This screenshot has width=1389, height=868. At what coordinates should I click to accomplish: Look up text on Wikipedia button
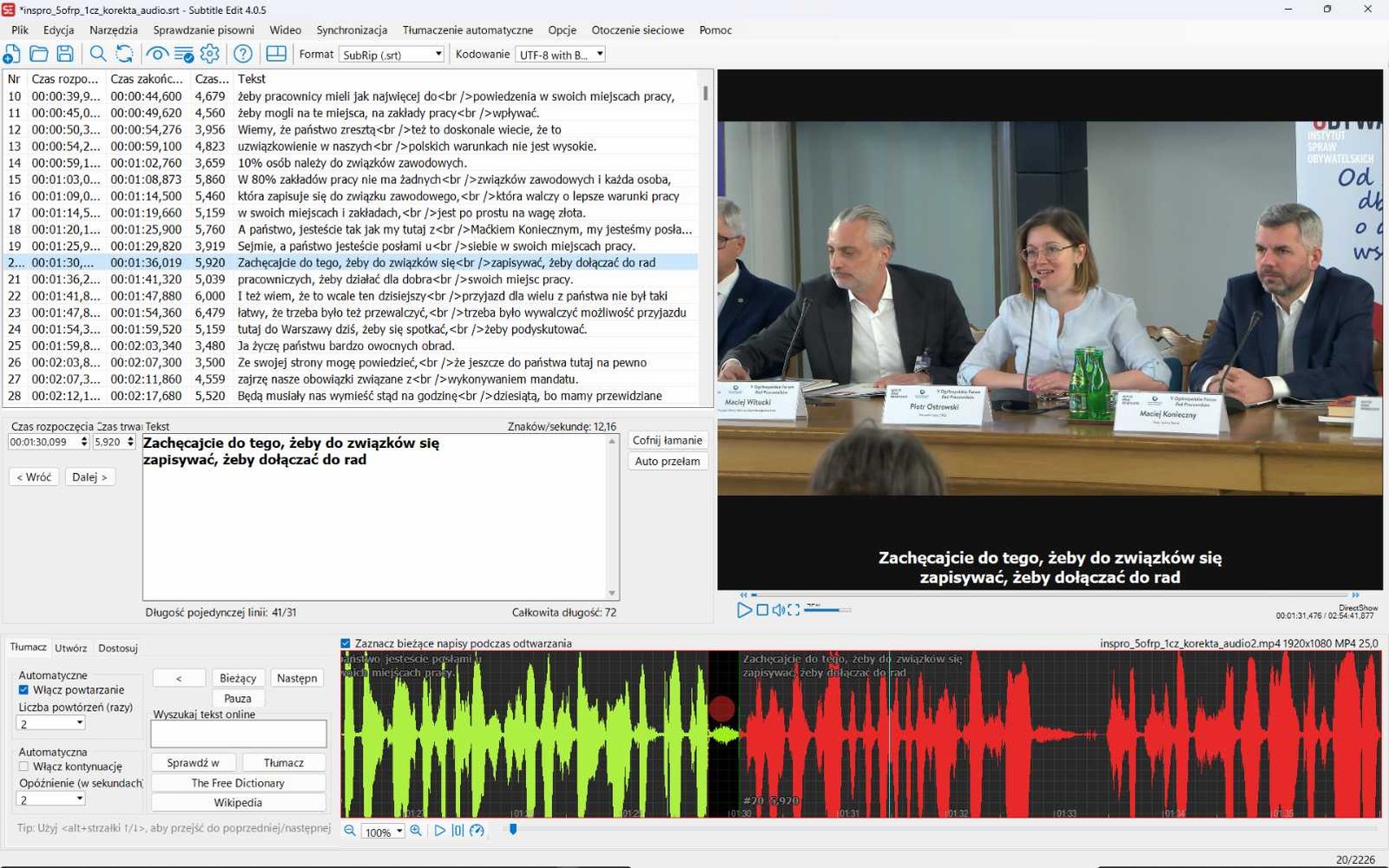(238, 803)
